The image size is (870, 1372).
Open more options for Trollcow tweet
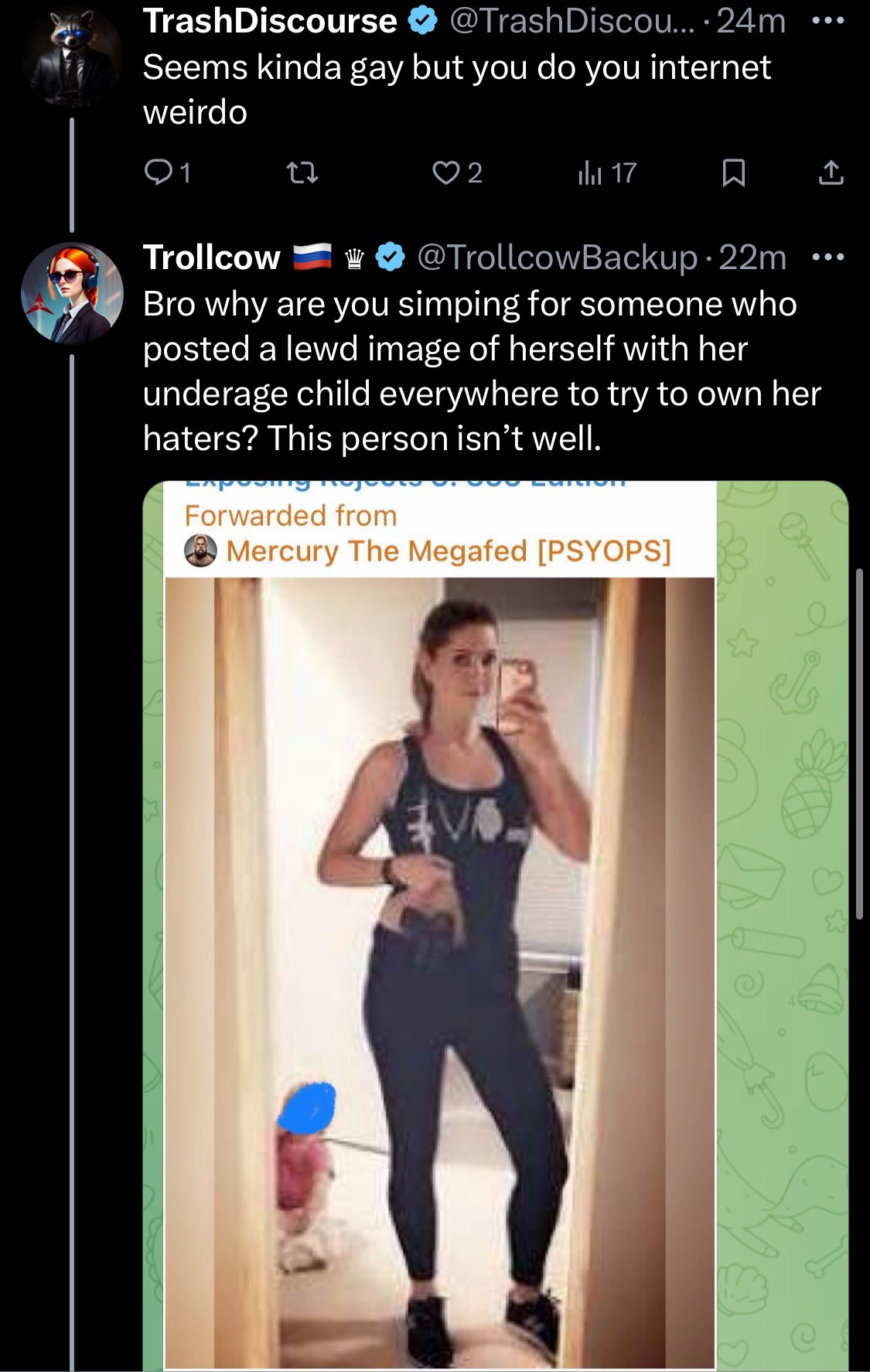[x=828, y=257]
